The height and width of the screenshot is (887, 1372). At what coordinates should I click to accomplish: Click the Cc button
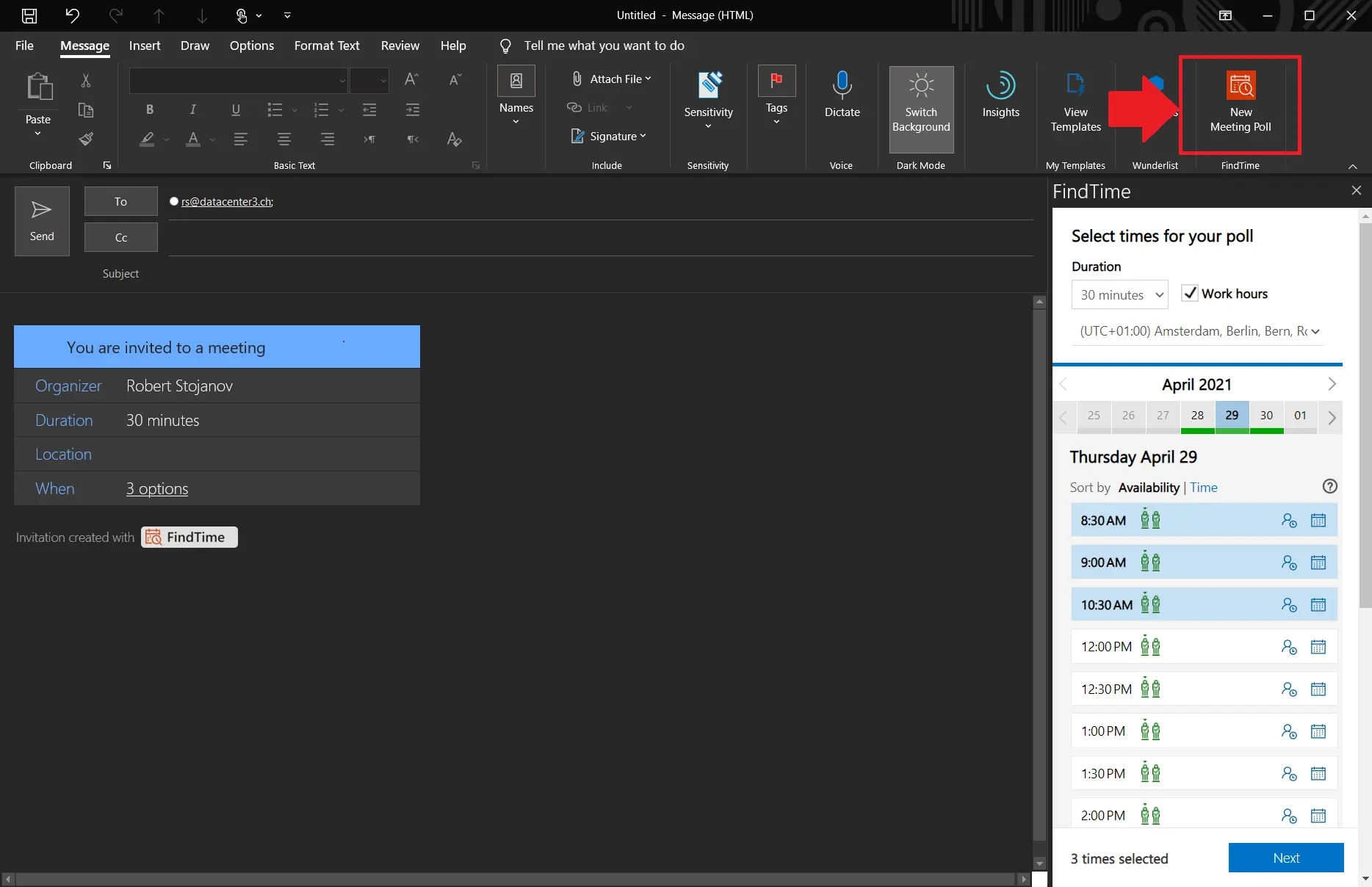tap(120, 237)
